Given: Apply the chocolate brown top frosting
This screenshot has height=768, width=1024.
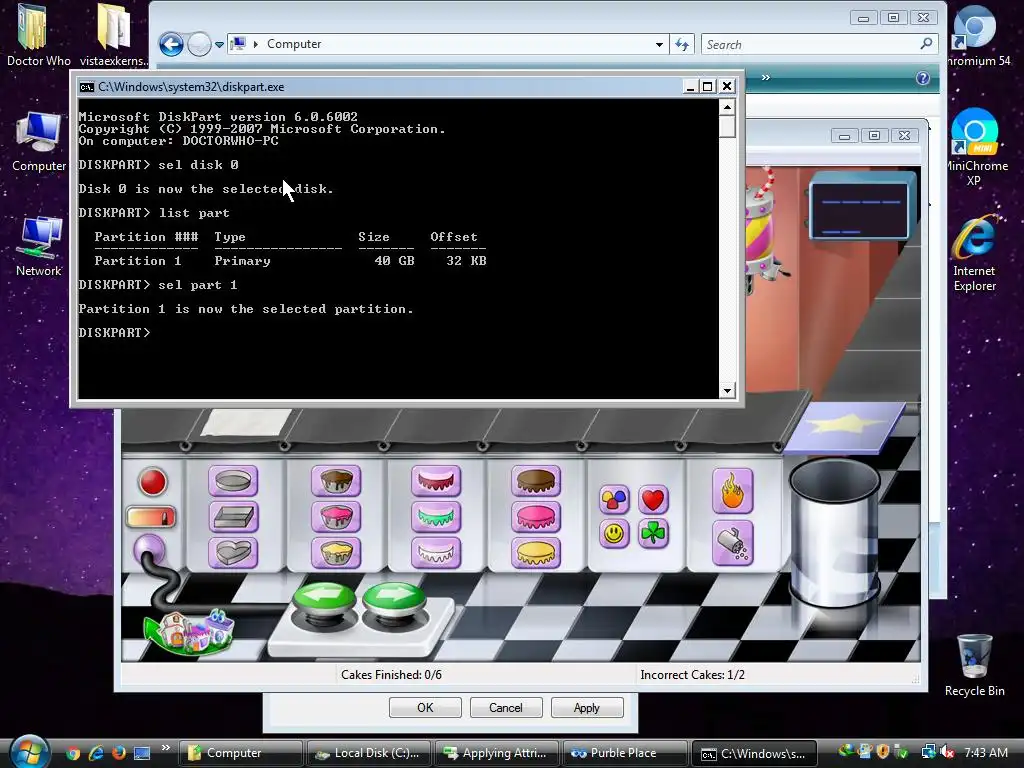Looking at the screenshot, I should point(536,481).
